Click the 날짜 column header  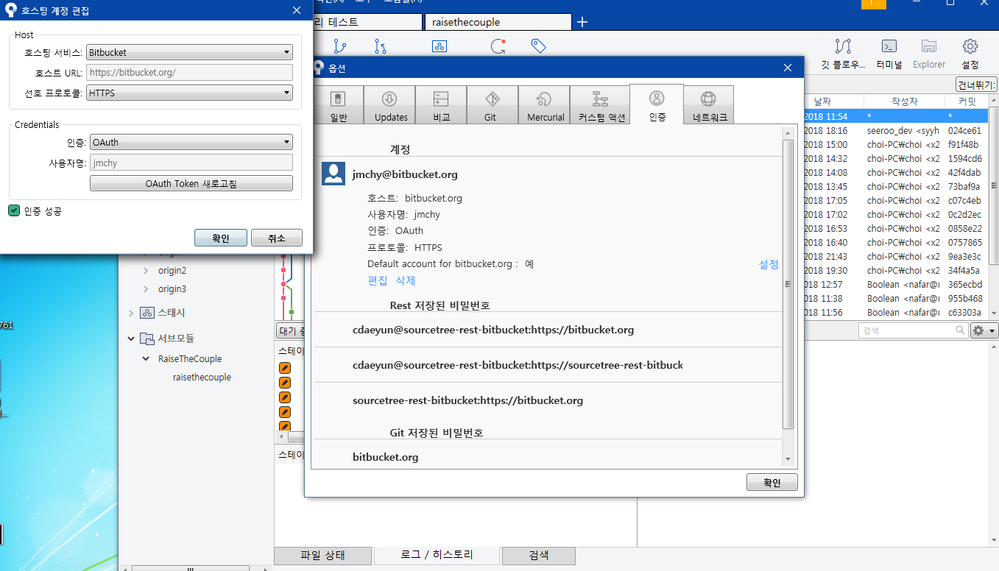click(823, 101)
